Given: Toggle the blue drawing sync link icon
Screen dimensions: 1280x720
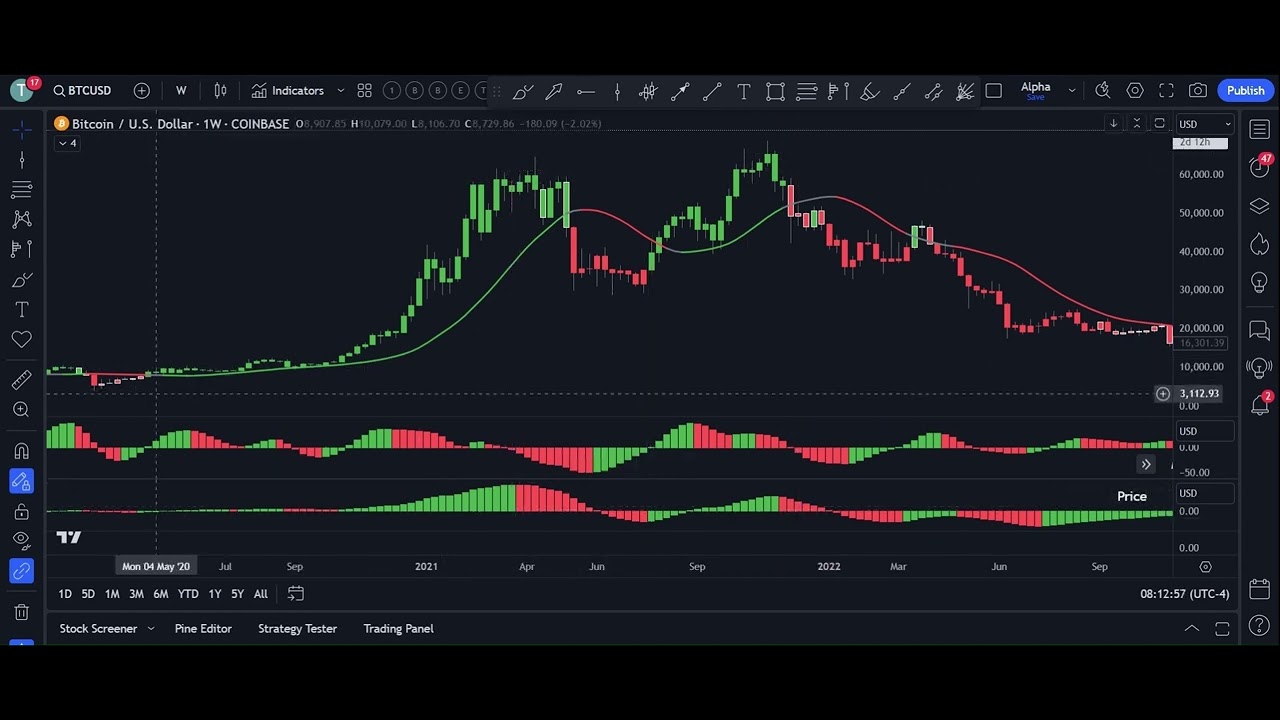Looking at the screenshot, I should pos(22,571).
